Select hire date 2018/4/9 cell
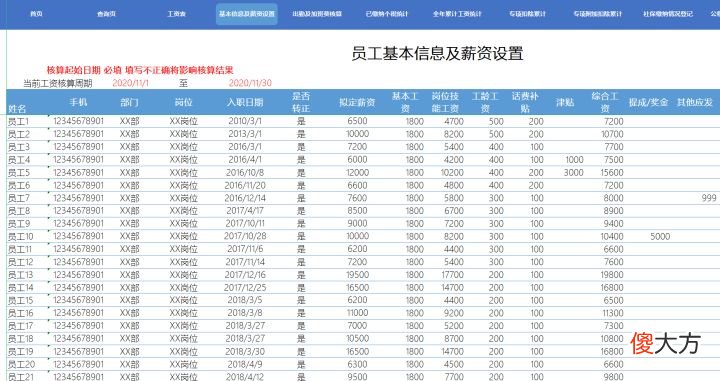This screenshot has height=381, width=720. [x=245, y=364]
